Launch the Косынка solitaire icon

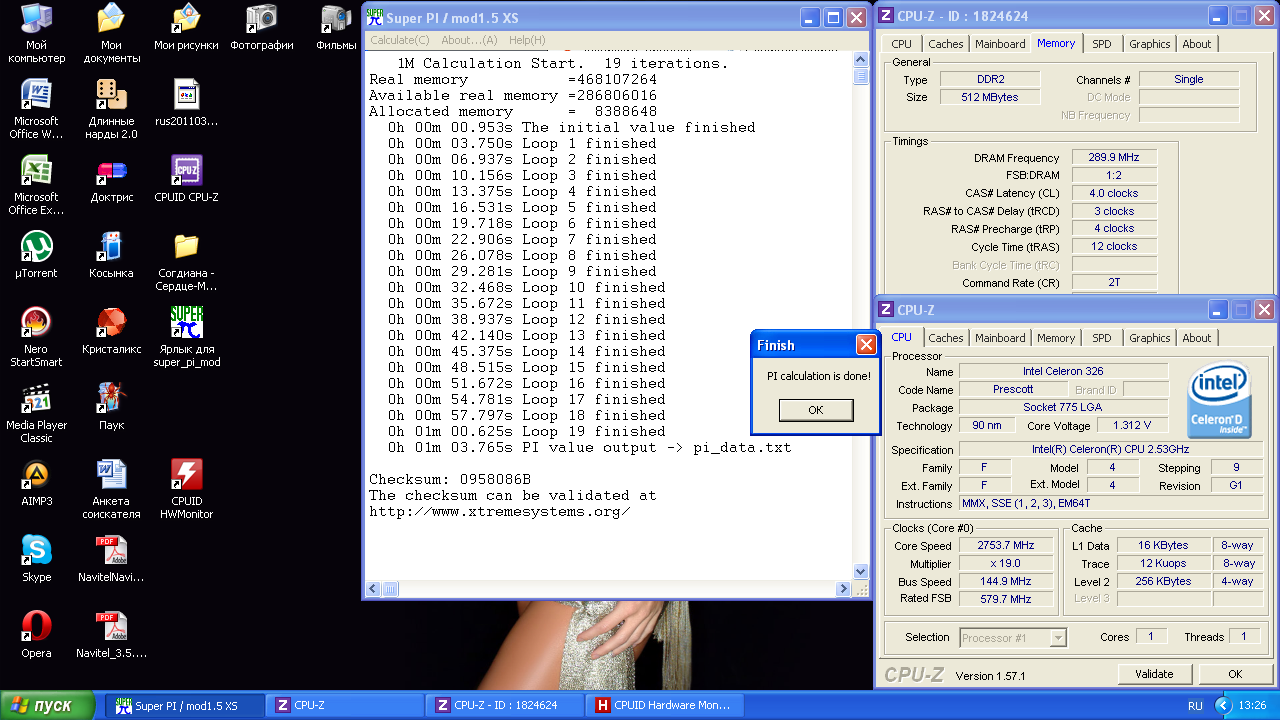[x=111, y=247]
